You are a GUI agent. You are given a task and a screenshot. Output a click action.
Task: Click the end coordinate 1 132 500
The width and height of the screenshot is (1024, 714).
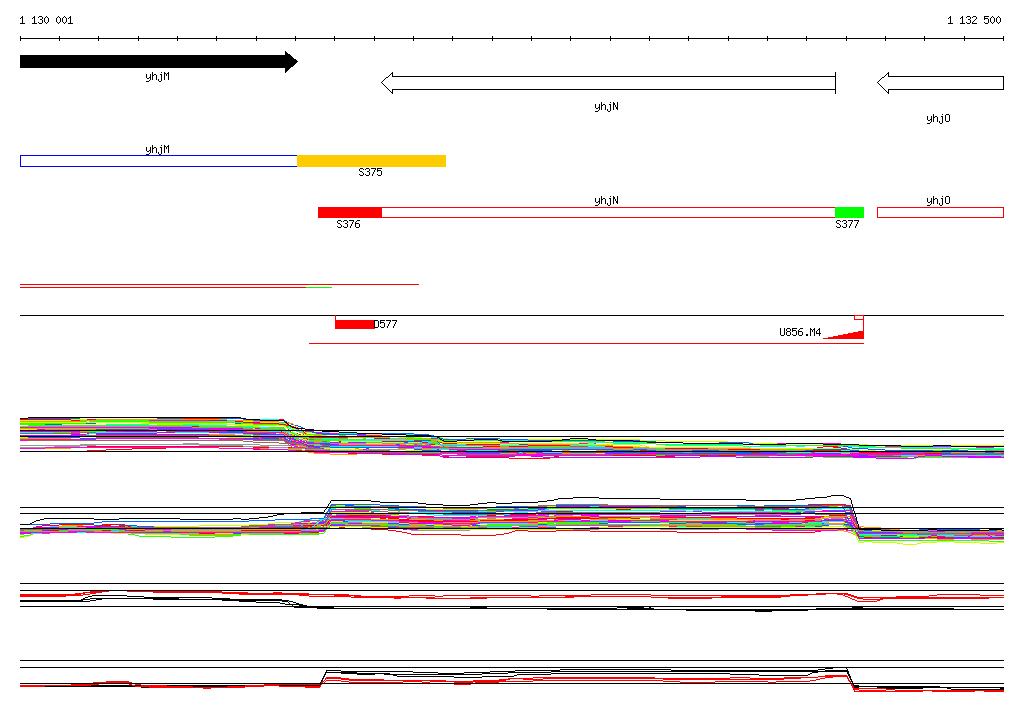pyautogui.click(x=974, y=20)
